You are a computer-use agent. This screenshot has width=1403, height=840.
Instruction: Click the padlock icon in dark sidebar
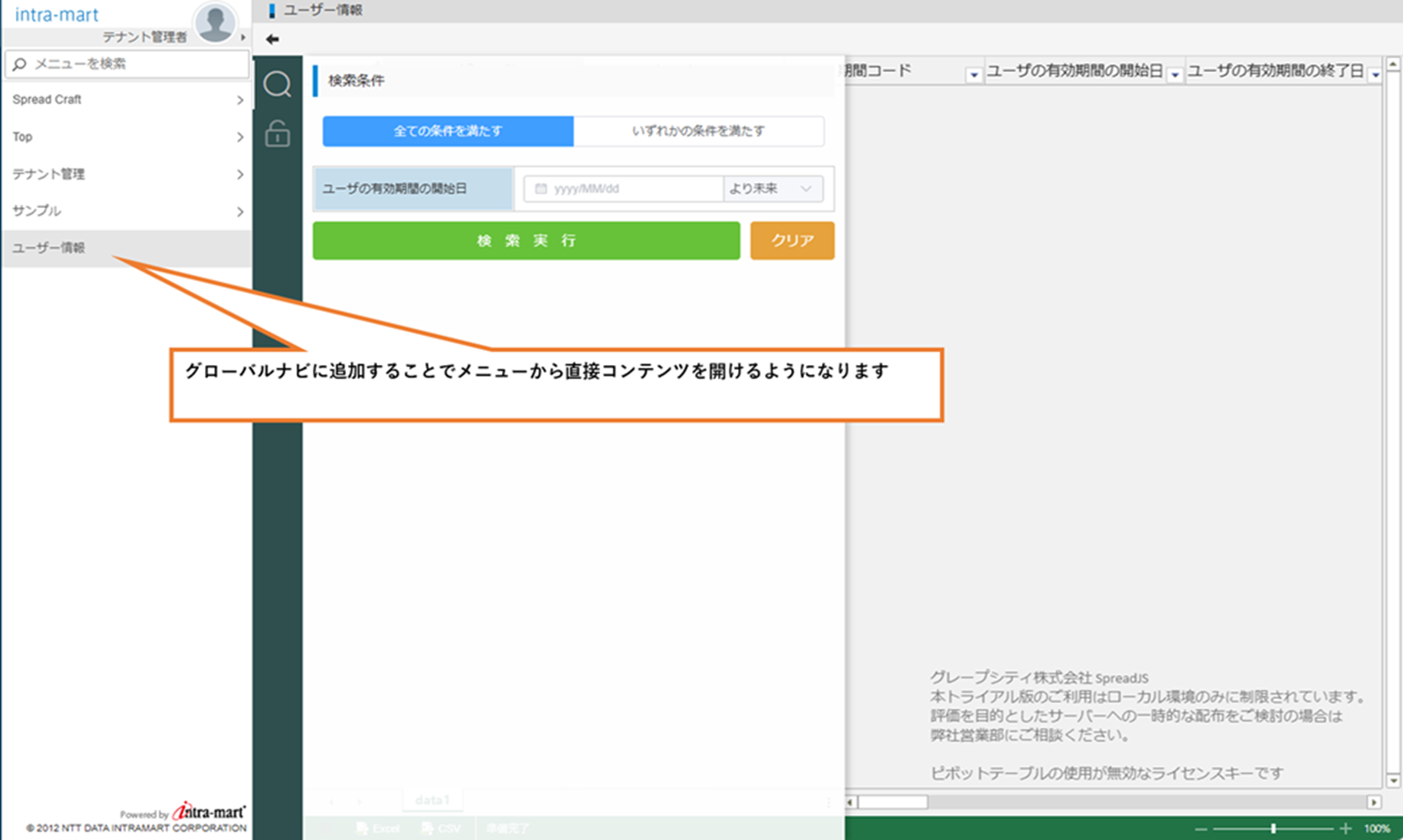[x=277, y=133]
